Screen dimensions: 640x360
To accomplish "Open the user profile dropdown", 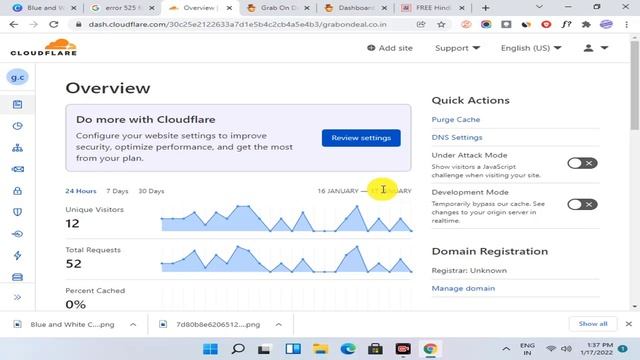I will click(x=596, y=48).
